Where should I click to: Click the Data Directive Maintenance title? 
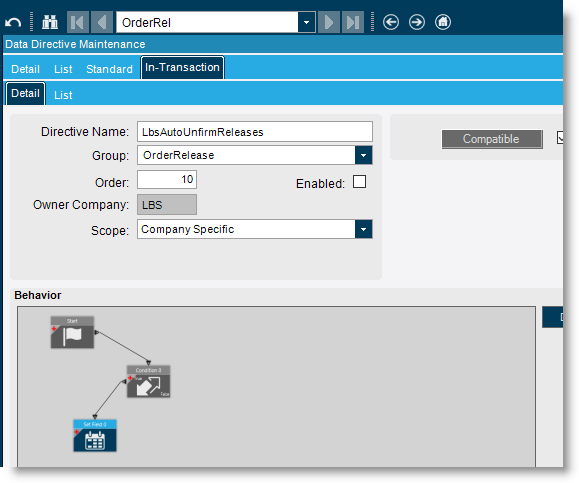75,44
